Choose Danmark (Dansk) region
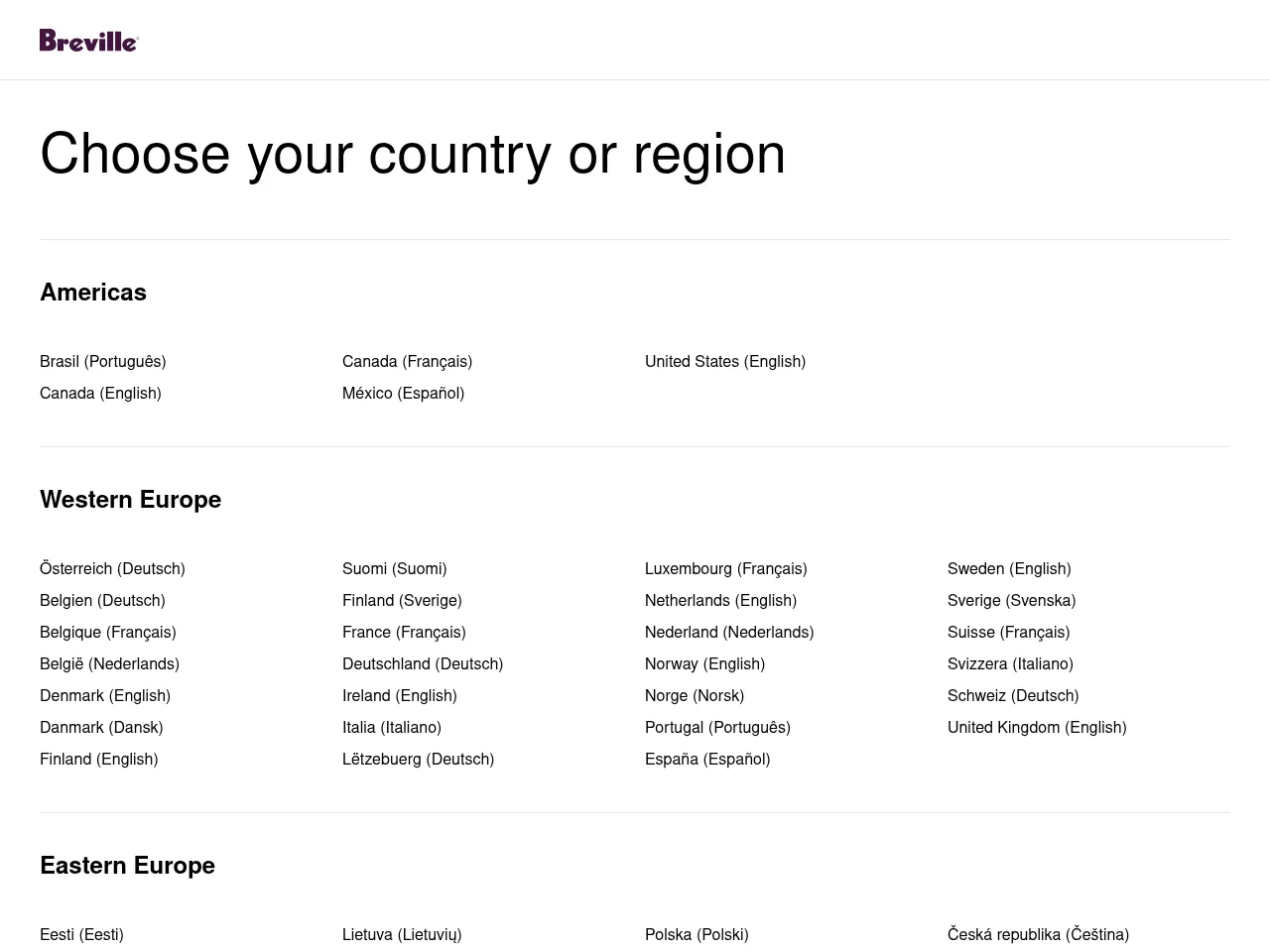1270x952 pixels. pos(101,728)
